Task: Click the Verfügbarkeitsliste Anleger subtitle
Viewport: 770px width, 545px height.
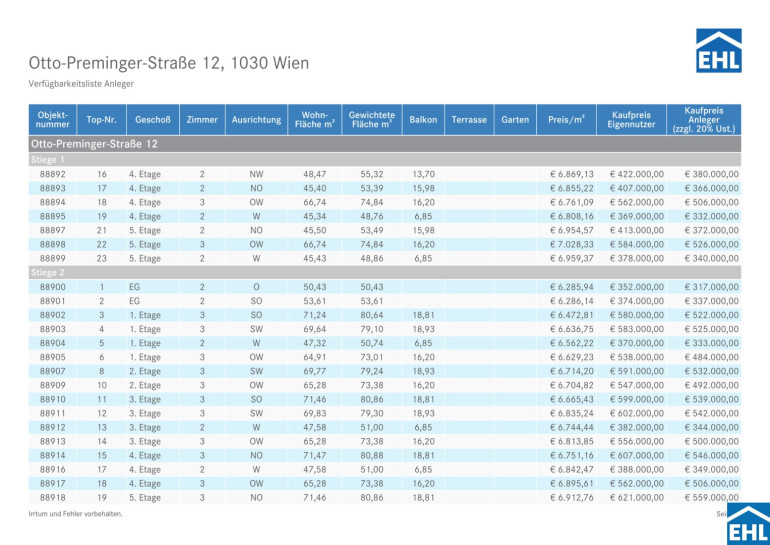Action: coord(82,84)
